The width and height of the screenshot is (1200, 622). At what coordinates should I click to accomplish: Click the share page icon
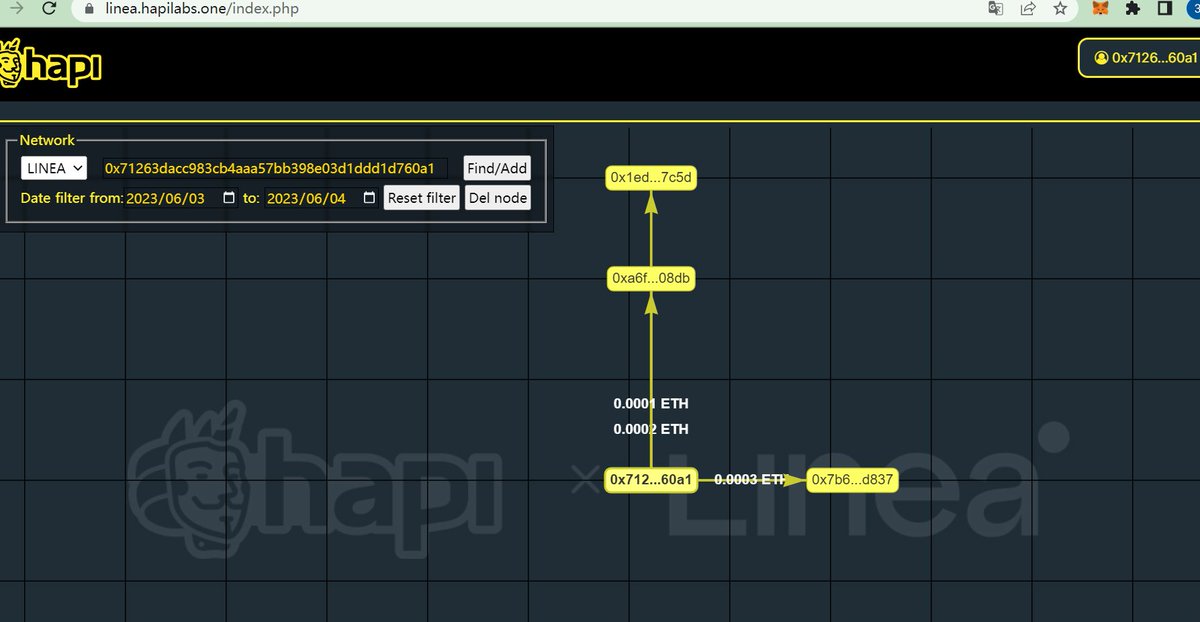(x=1028, y=9)
